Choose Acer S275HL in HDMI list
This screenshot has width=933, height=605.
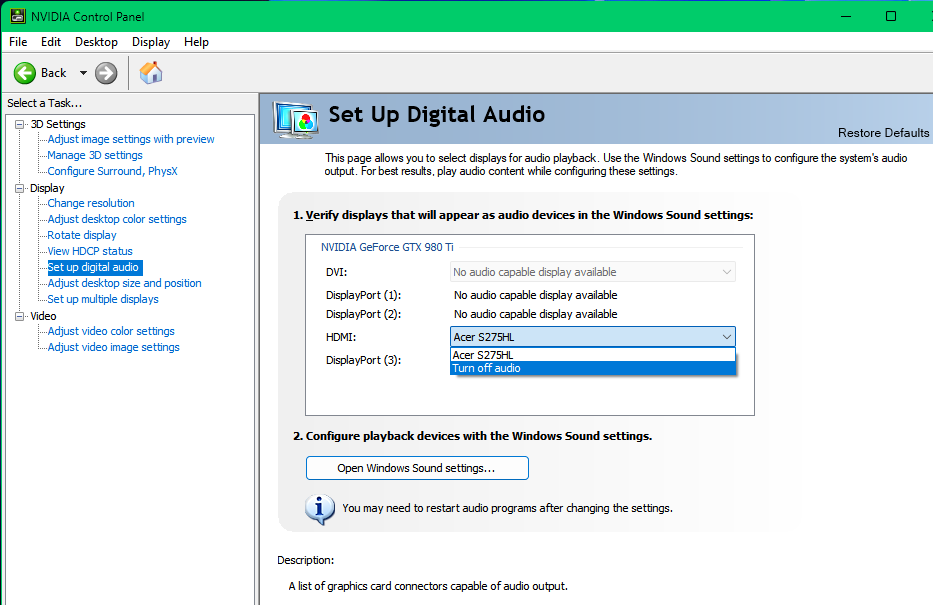pos(593,355)
